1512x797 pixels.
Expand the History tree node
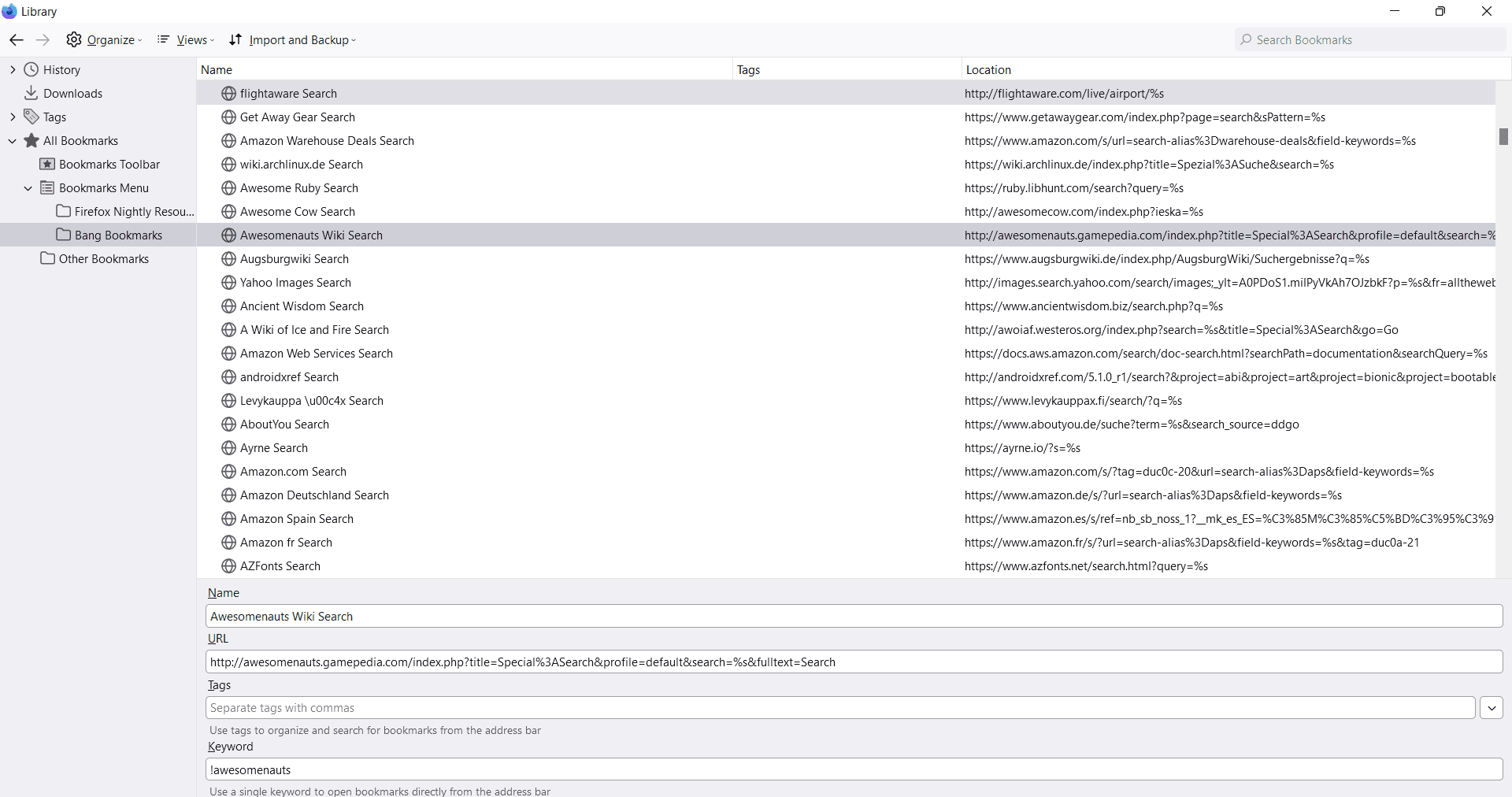pyautogui.click(x=13, y=69)
